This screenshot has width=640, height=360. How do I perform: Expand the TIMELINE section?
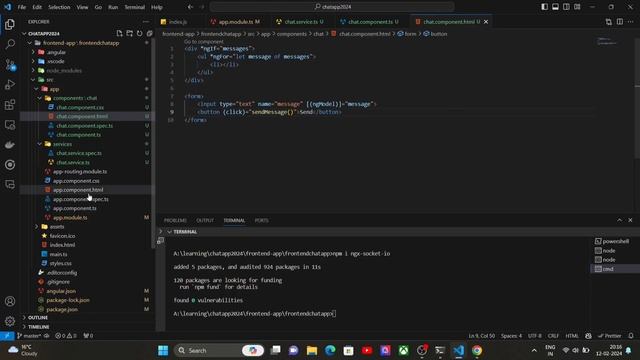click(39, 327)
